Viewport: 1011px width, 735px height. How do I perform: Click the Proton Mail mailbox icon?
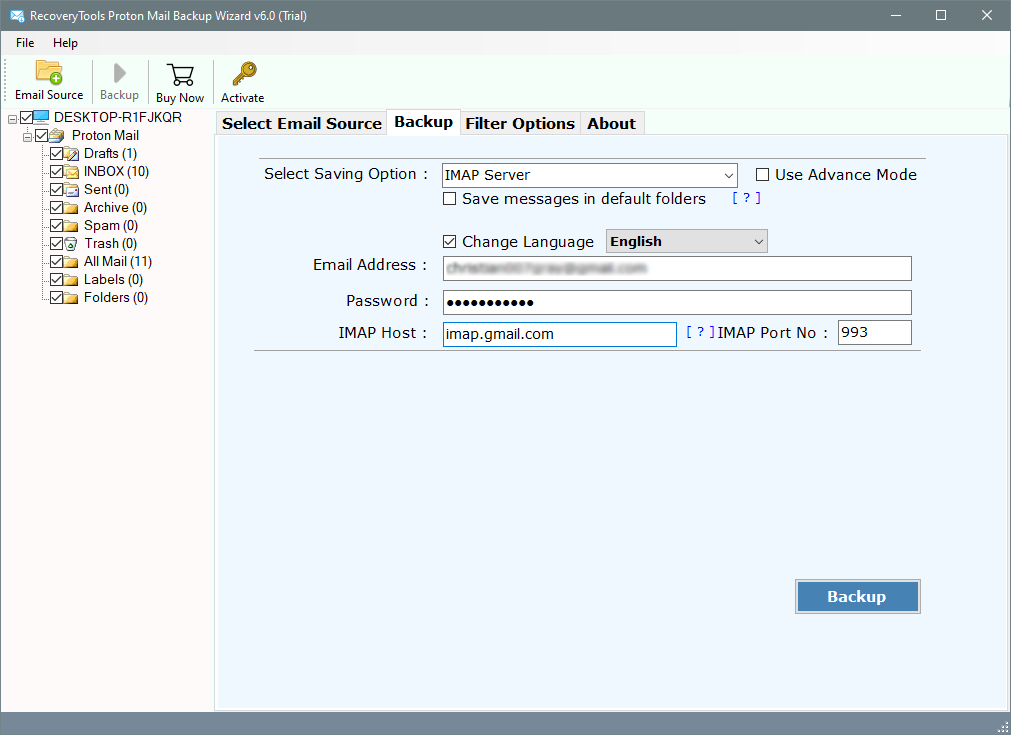pos(57,135)
